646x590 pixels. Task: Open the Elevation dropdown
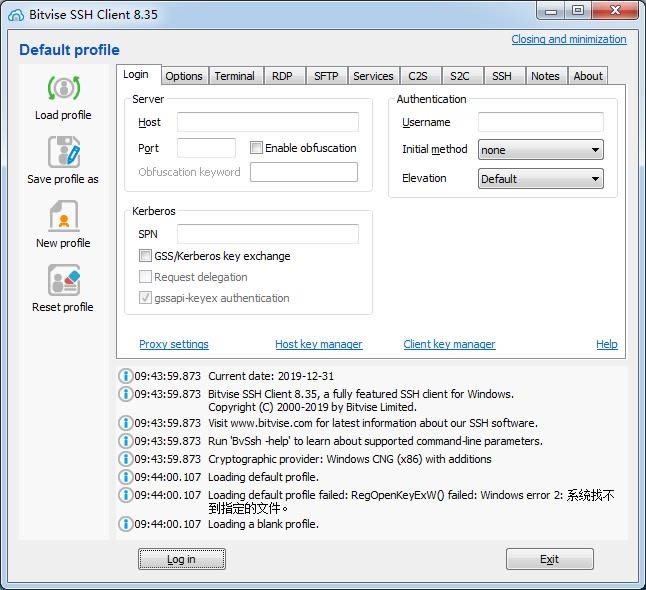(x=541, y=178)
